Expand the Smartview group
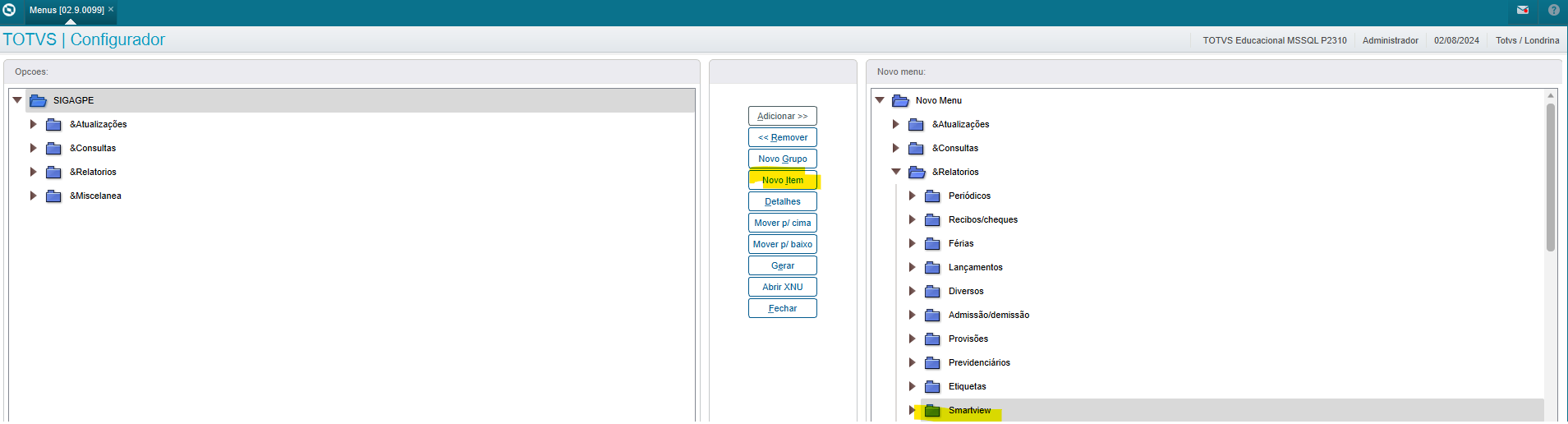The width and height of the screenshot is (1568, 424). [912, 410]
